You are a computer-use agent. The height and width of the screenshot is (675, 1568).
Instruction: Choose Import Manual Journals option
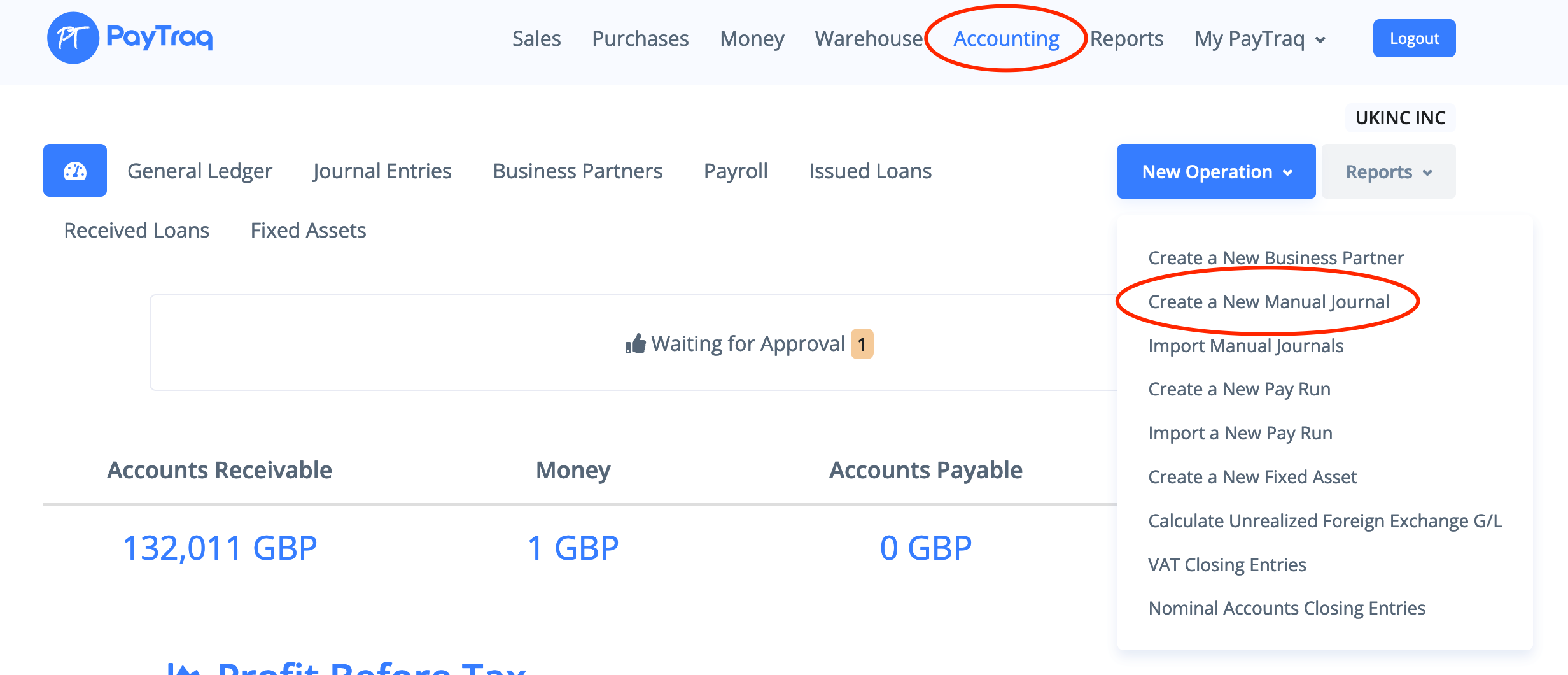(x=1245, y=346)
